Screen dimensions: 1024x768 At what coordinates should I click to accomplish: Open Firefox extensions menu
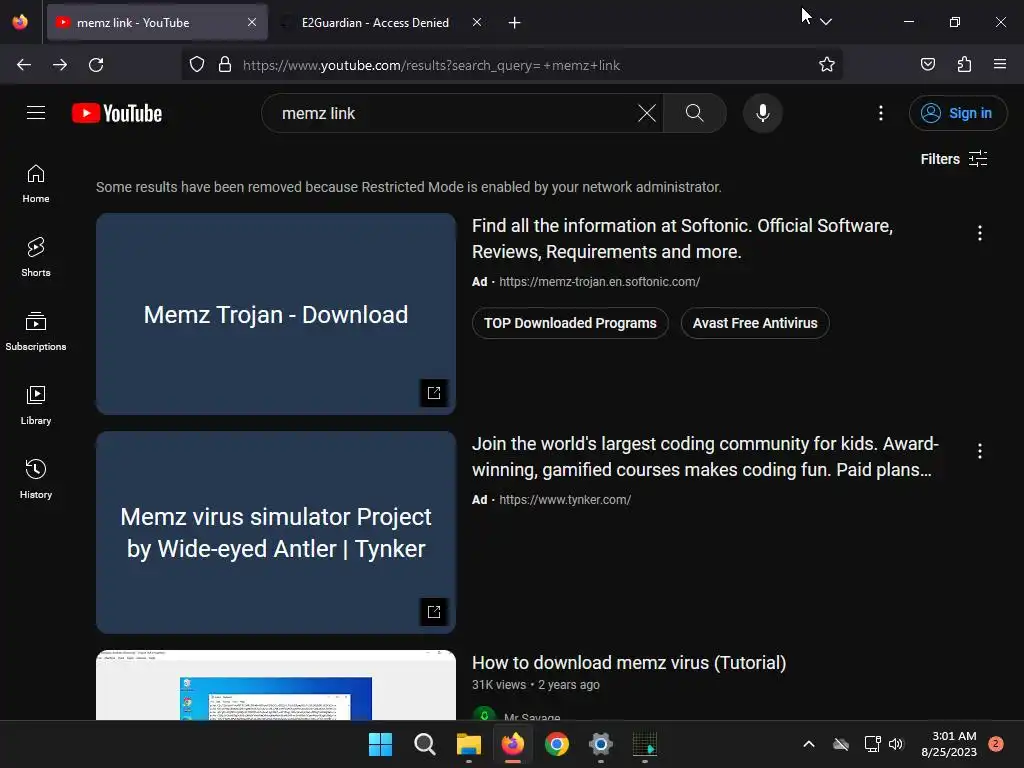coord(964,65)
